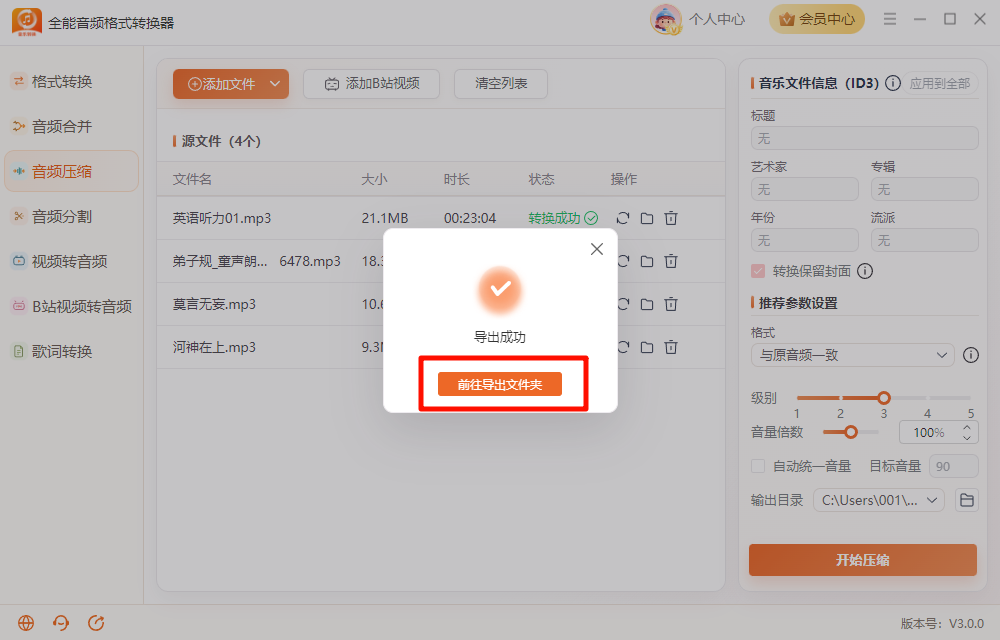Open folder icon for the 弟子规 file
Screen dimensions: 1000x640
tap(647, 261)
